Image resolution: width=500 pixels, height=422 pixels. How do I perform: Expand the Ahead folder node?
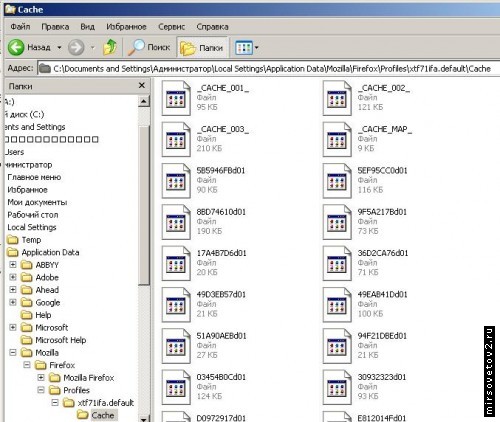13,290
